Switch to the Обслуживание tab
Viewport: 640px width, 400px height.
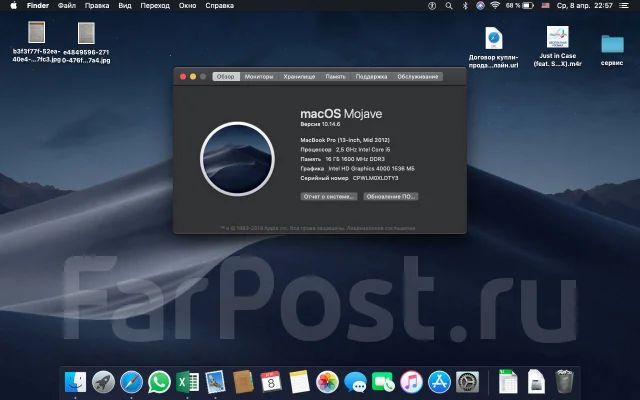tap(418, 76)
